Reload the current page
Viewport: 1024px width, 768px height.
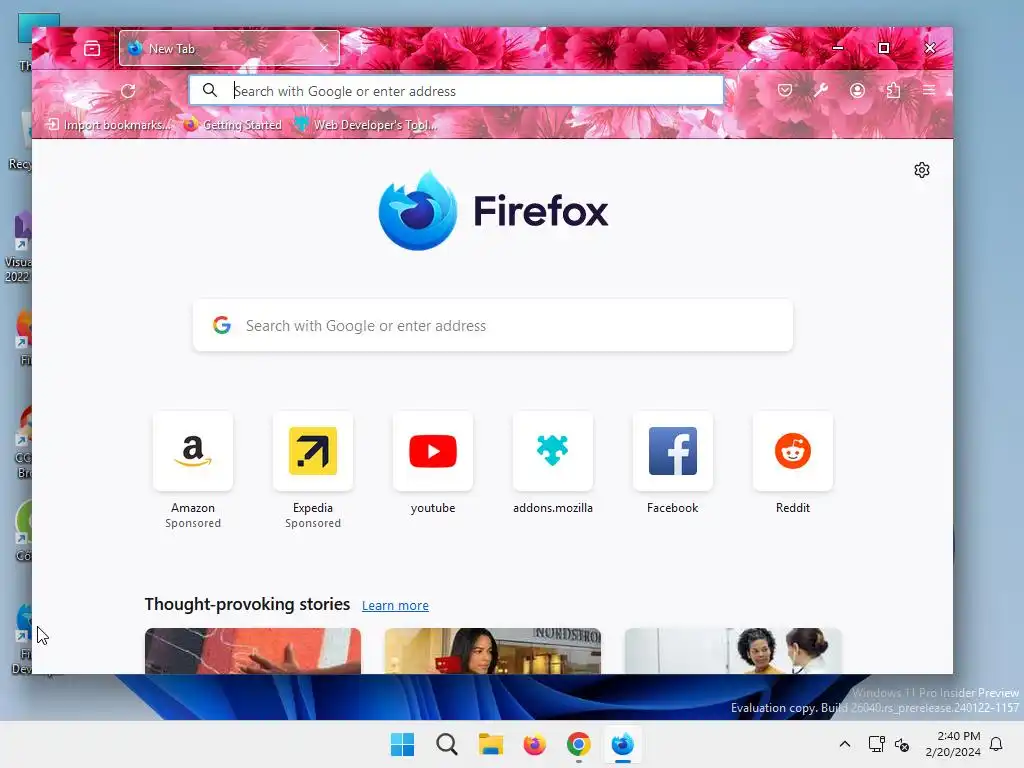(128, 91)
